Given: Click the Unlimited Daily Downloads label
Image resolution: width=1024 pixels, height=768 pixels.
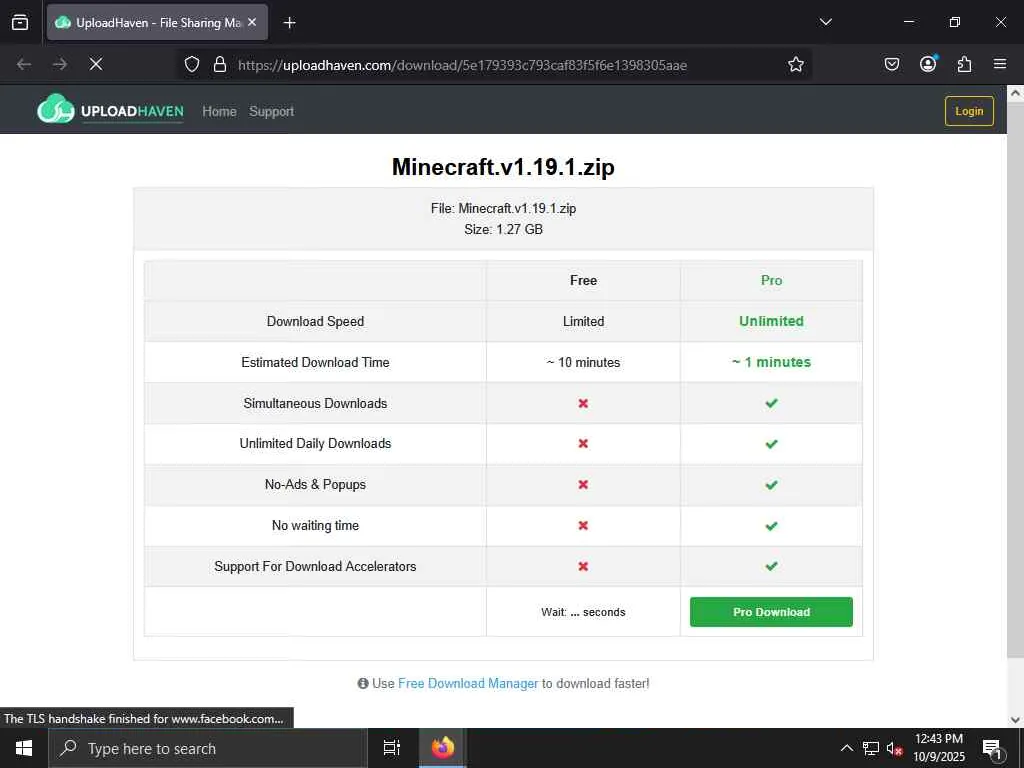Looking at the screenshot, I should click(x=315, y=443).
